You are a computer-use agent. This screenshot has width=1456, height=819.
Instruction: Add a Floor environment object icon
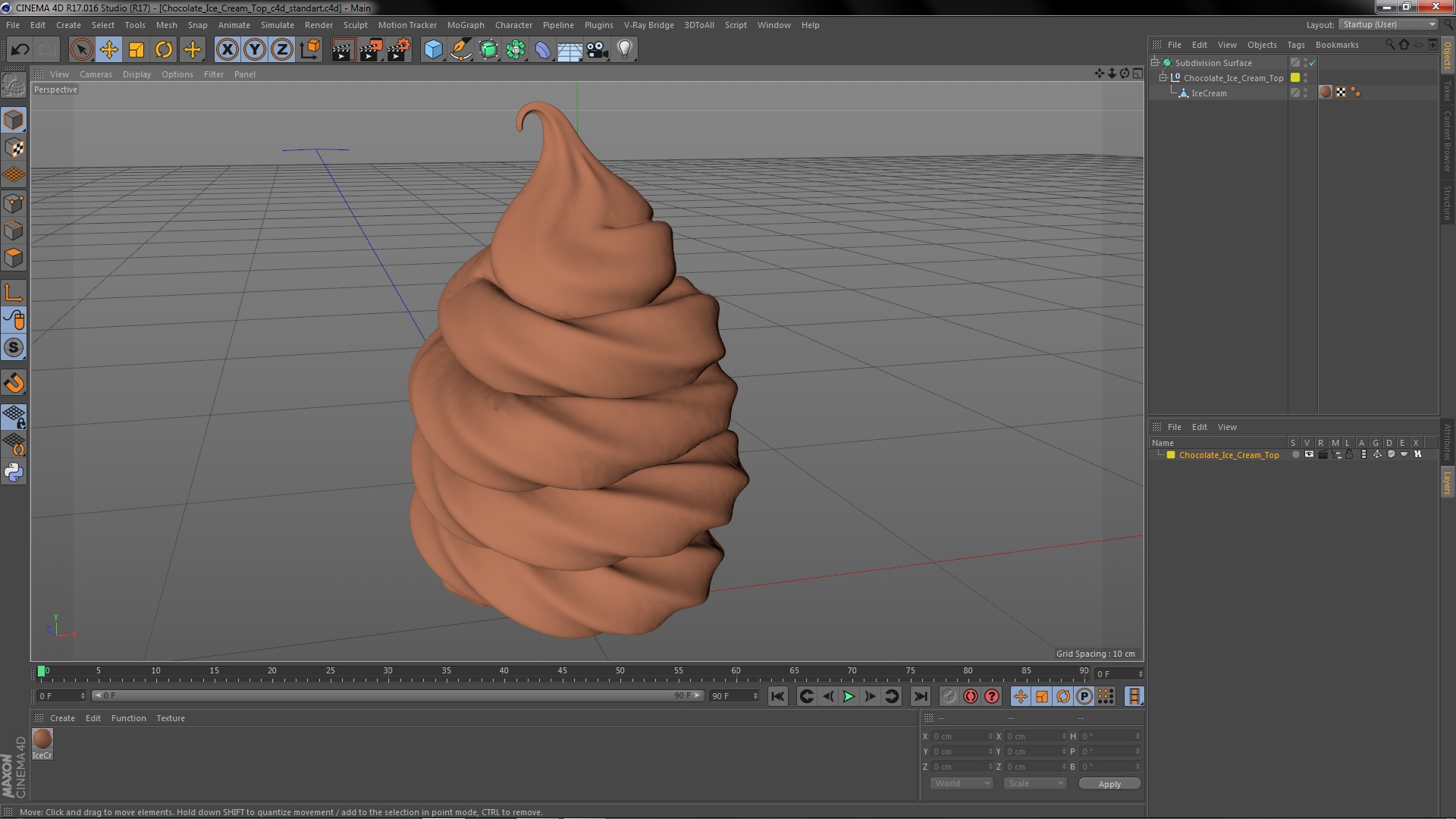click(570, 50)
